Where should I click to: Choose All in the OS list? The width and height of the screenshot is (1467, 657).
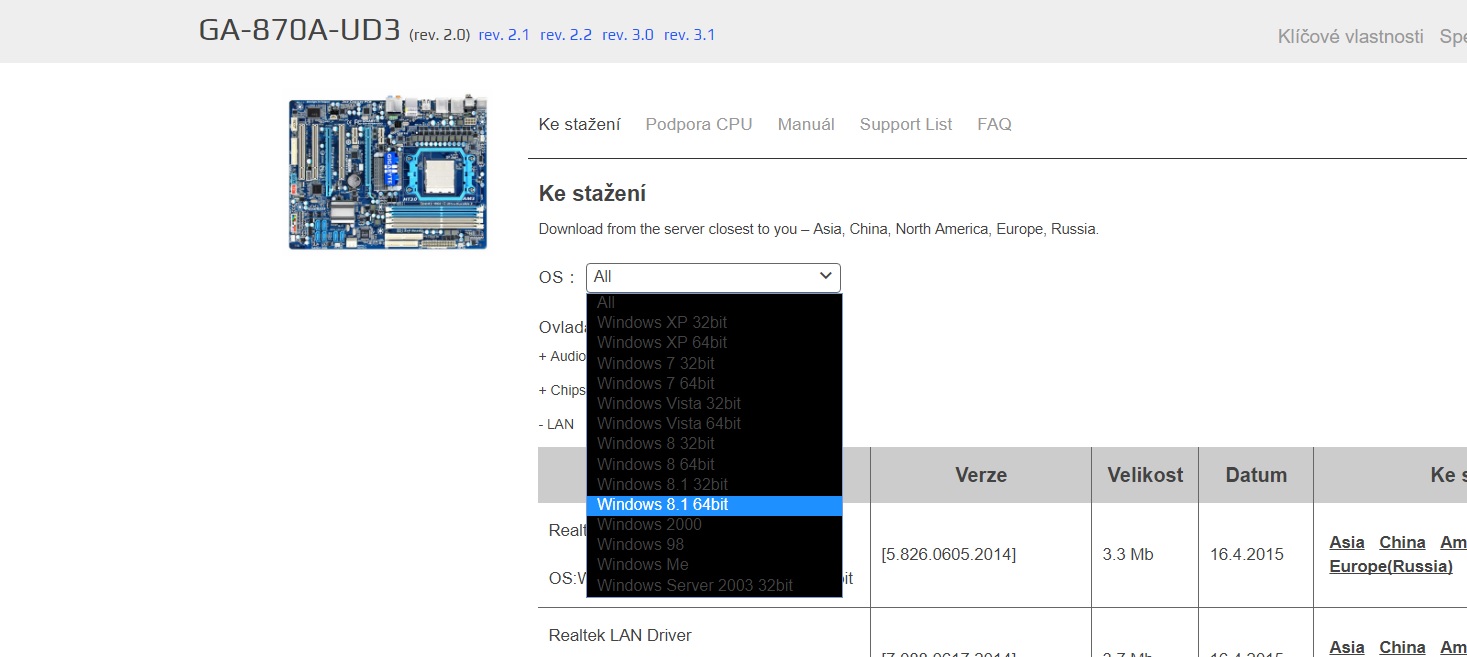tap(714, 302)
